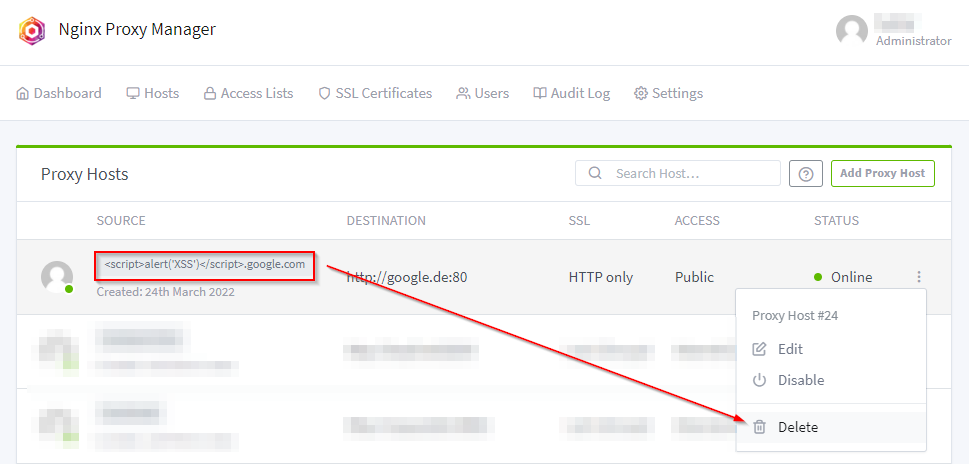The width and height of the screenshot is (969, 464).
Task: Click the Administrator role label
Action: coord(914,41)
